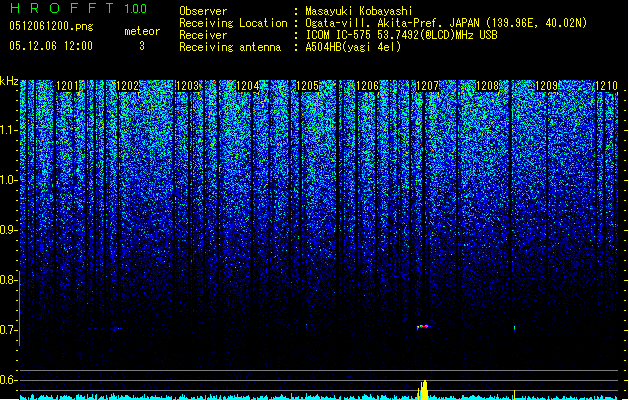Click the yellow power spike below 1207
This screenshot has height=400, width=629.
423,390
